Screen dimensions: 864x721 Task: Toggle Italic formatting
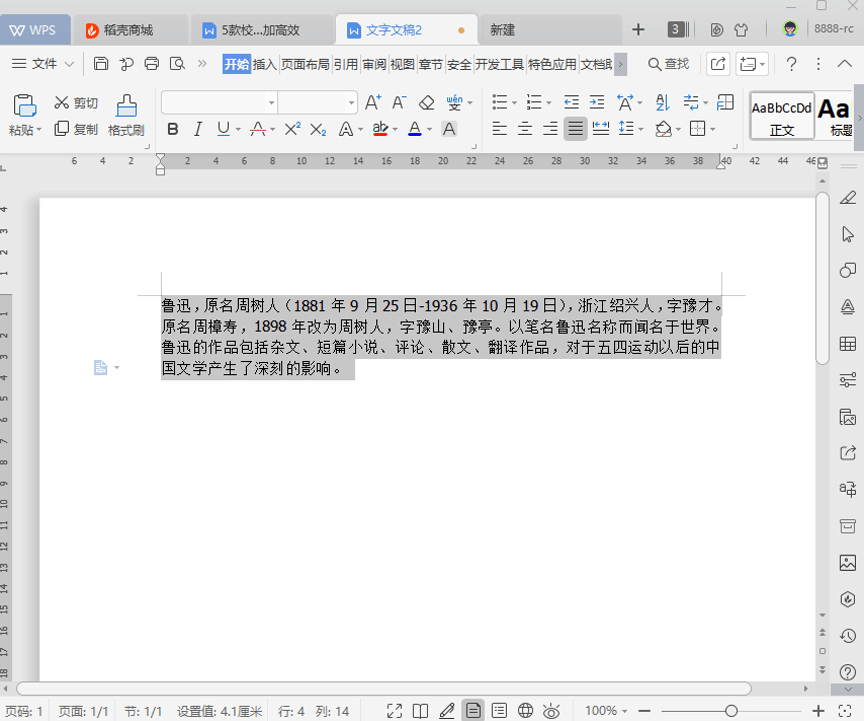(198, 130)
